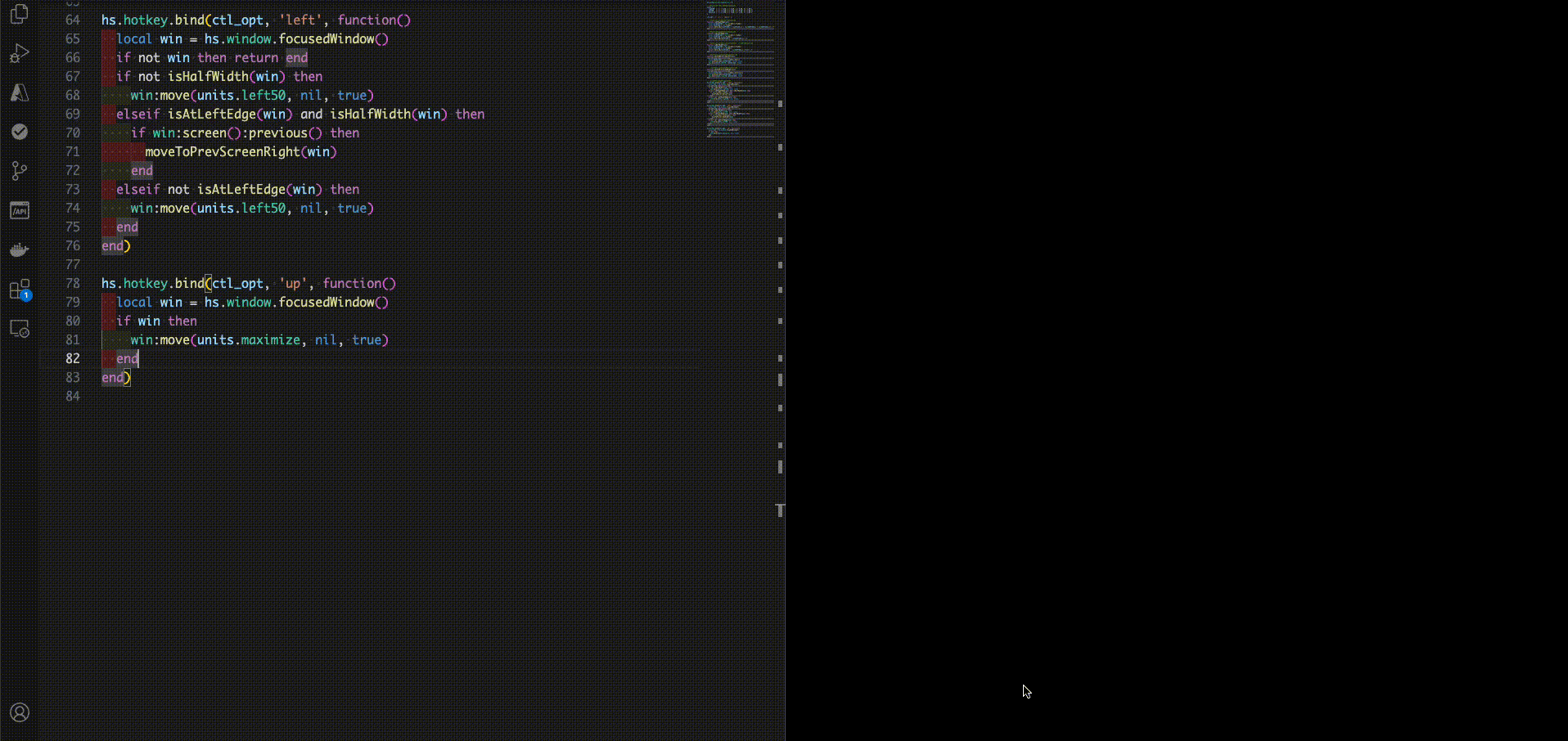Viewport: 1568px width, 741px height.
Task: Open the API panel in the activity bar
Action: click(20, 210)
